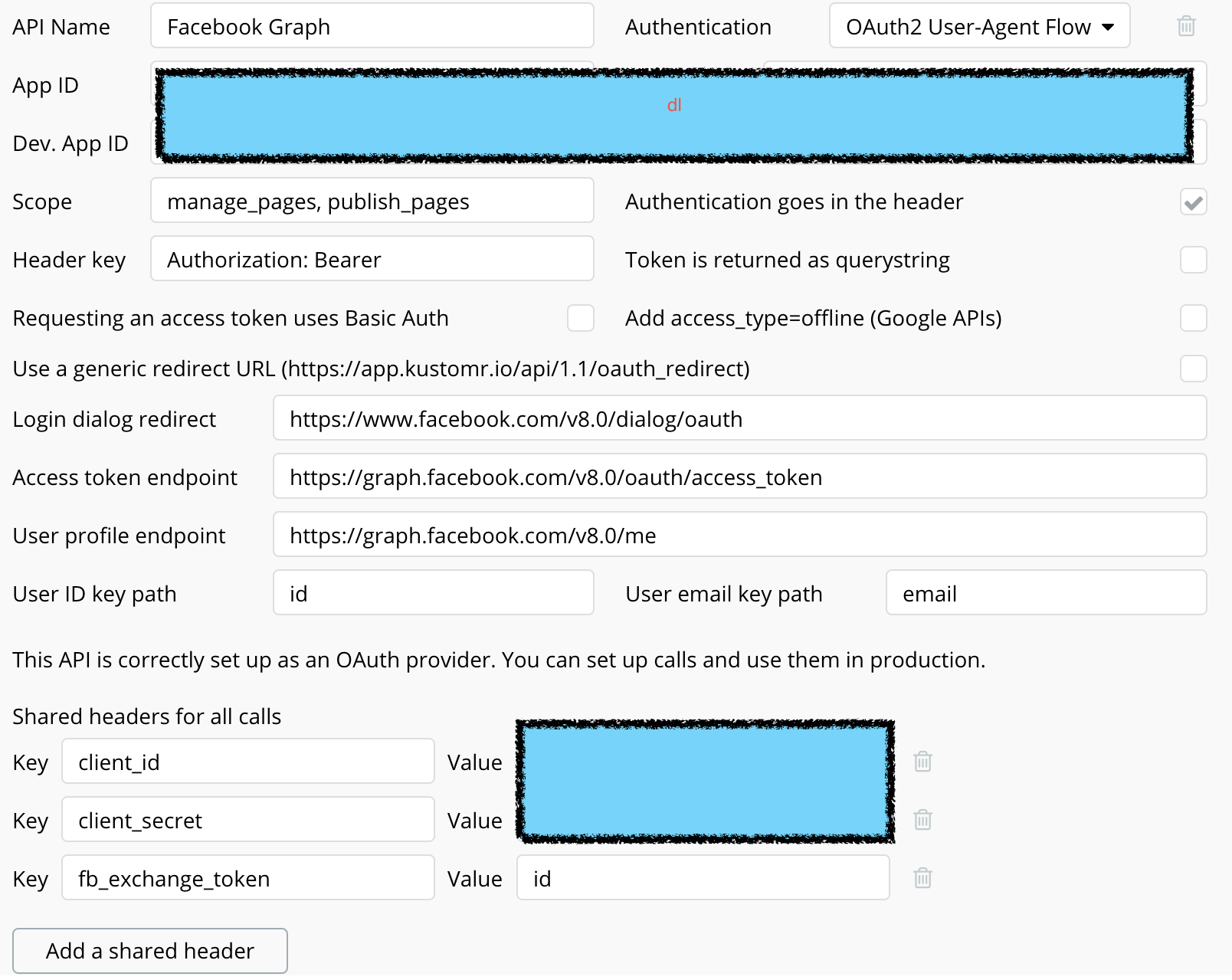The image size is (1232, 980).
Task: Toggle Authentication goes in the header checkbox
Action: tap(1193, 202)
